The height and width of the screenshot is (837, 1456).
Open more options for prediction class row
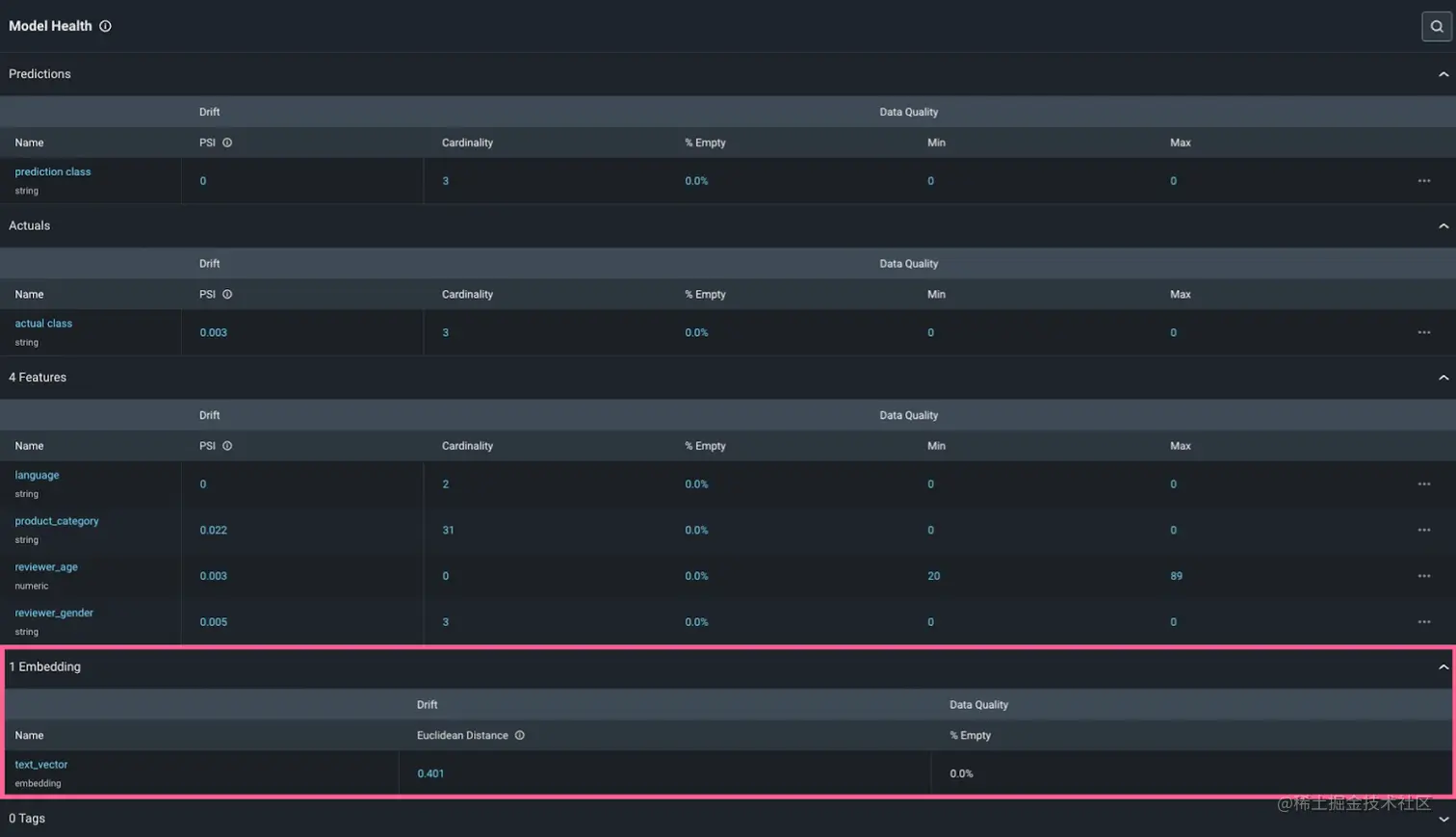coord(1423,181)
